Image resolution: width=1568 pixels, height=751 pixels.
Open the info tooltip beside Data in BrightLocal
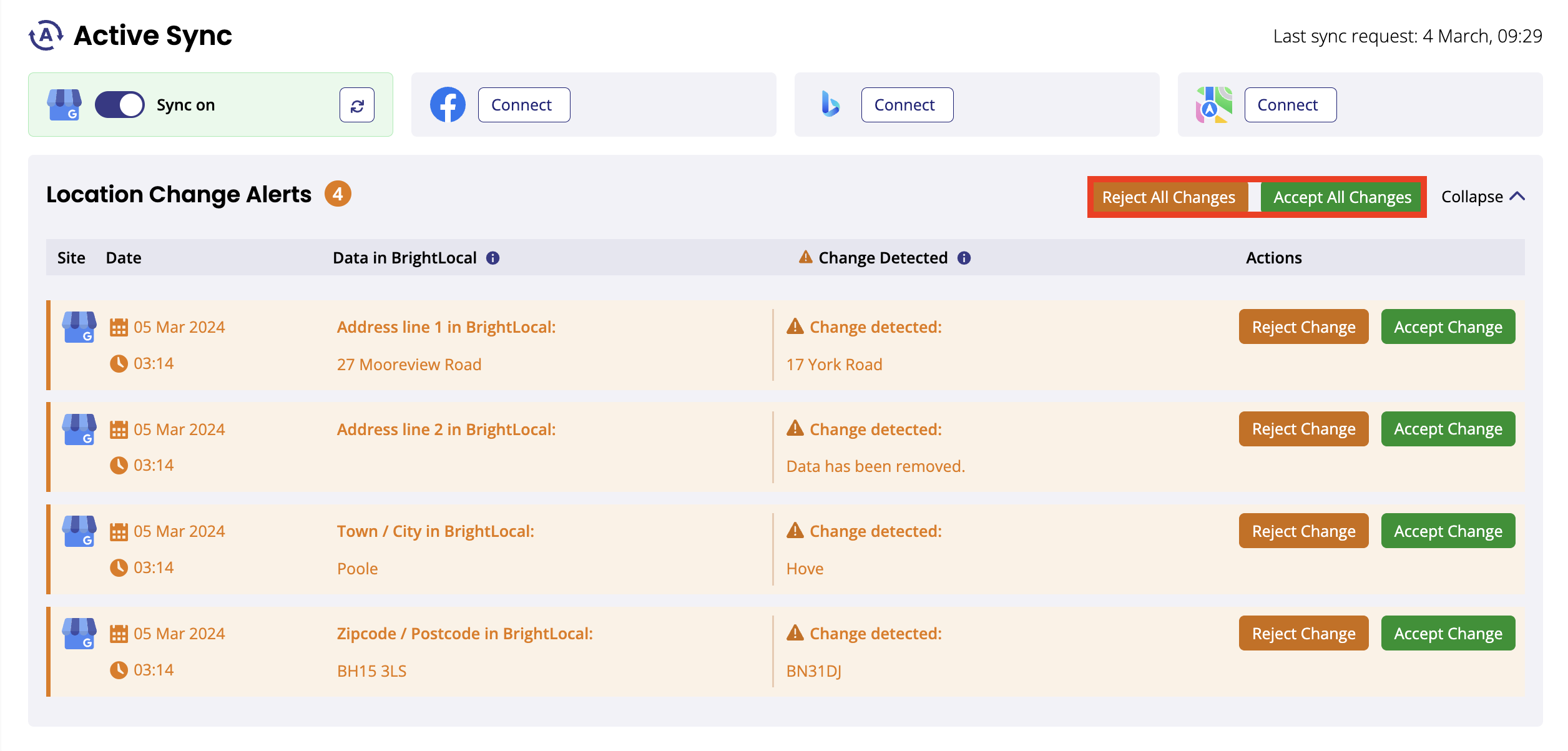pyautogui.click(x=493, y=257)
